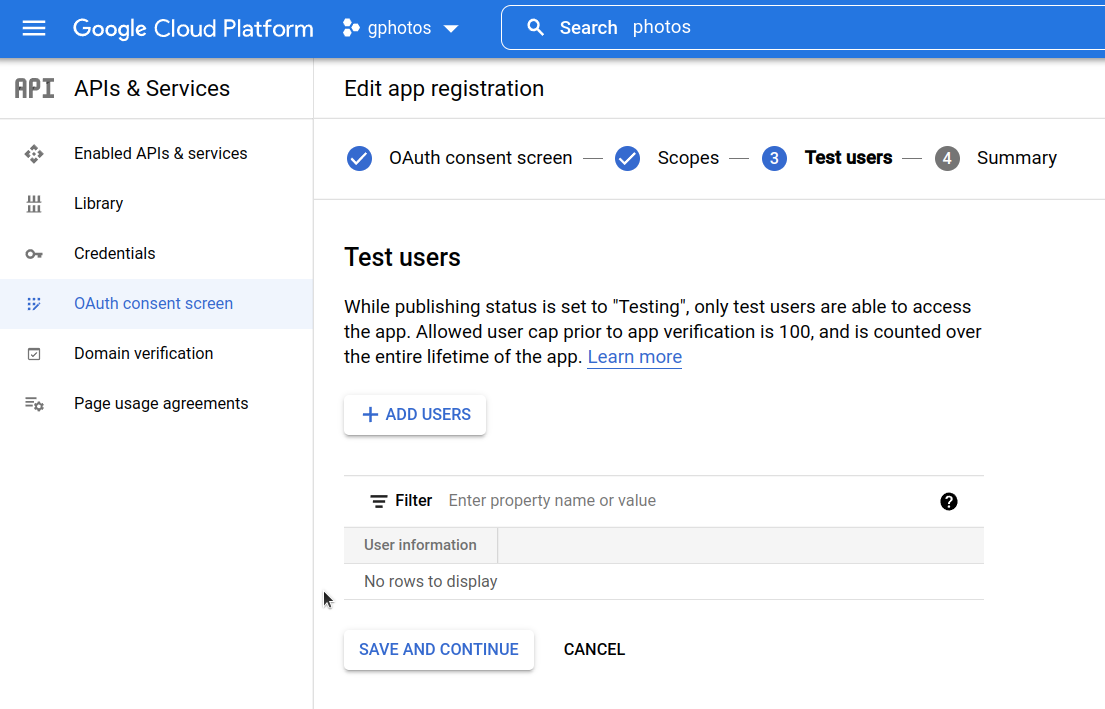Click the Library icon in sidebar
Image resolution: width=1105 pixels, height=709 pixels.
pos(34,204)
